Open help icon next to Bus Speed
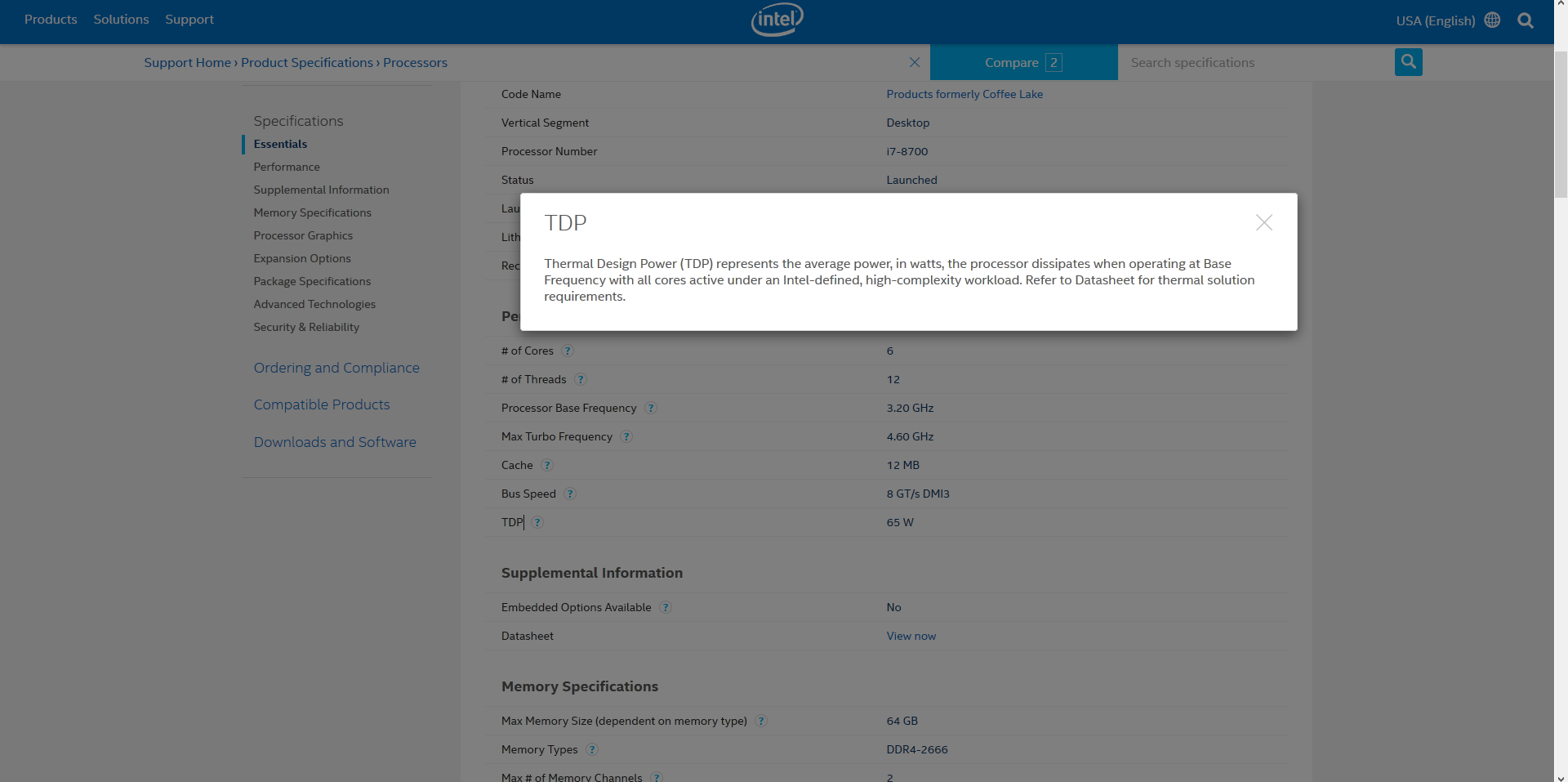The image size is (1568, 782). click(570, 494)
